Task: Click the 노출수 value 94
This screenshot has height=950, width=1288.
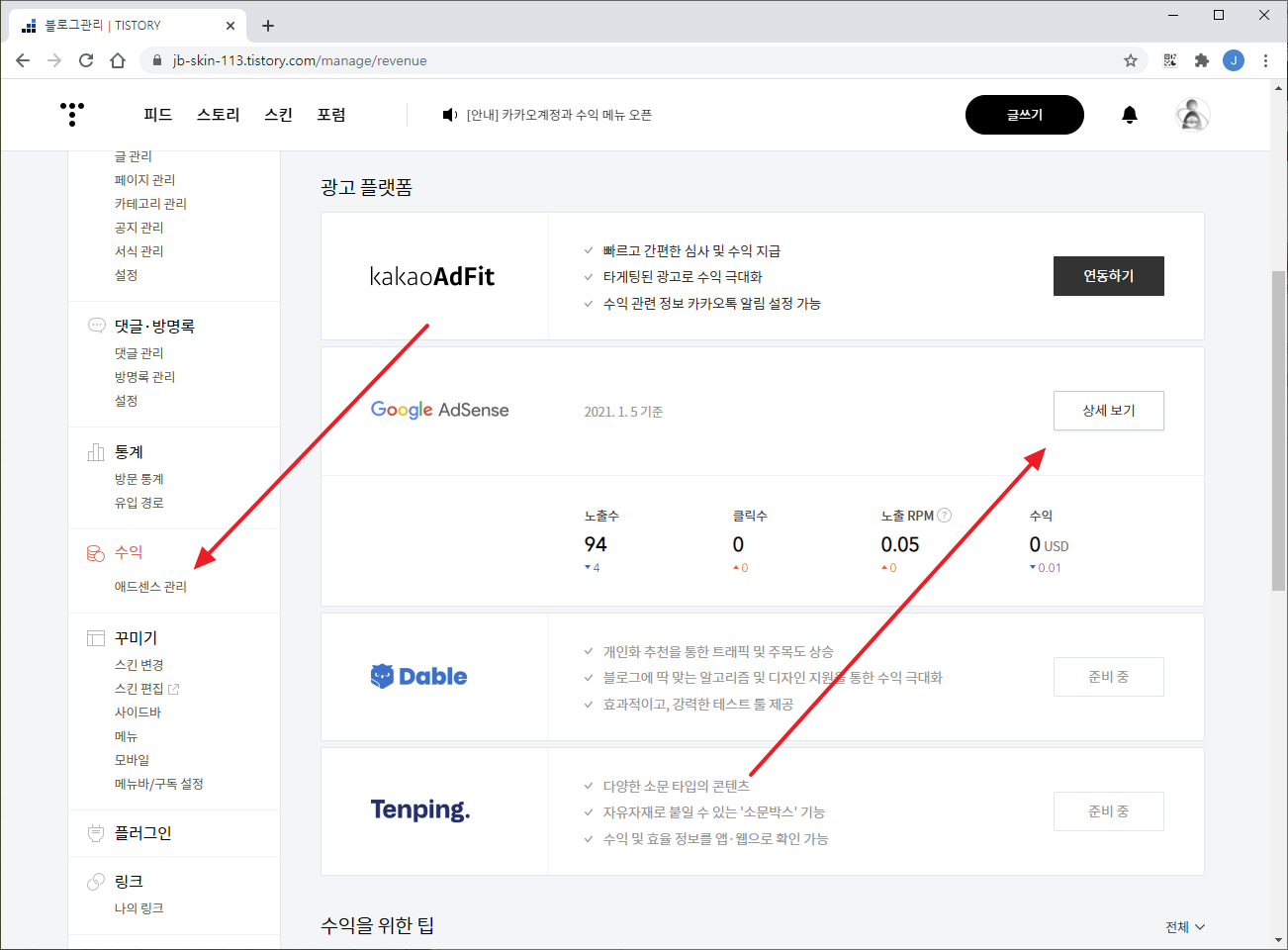Action: tap(596, 544)
